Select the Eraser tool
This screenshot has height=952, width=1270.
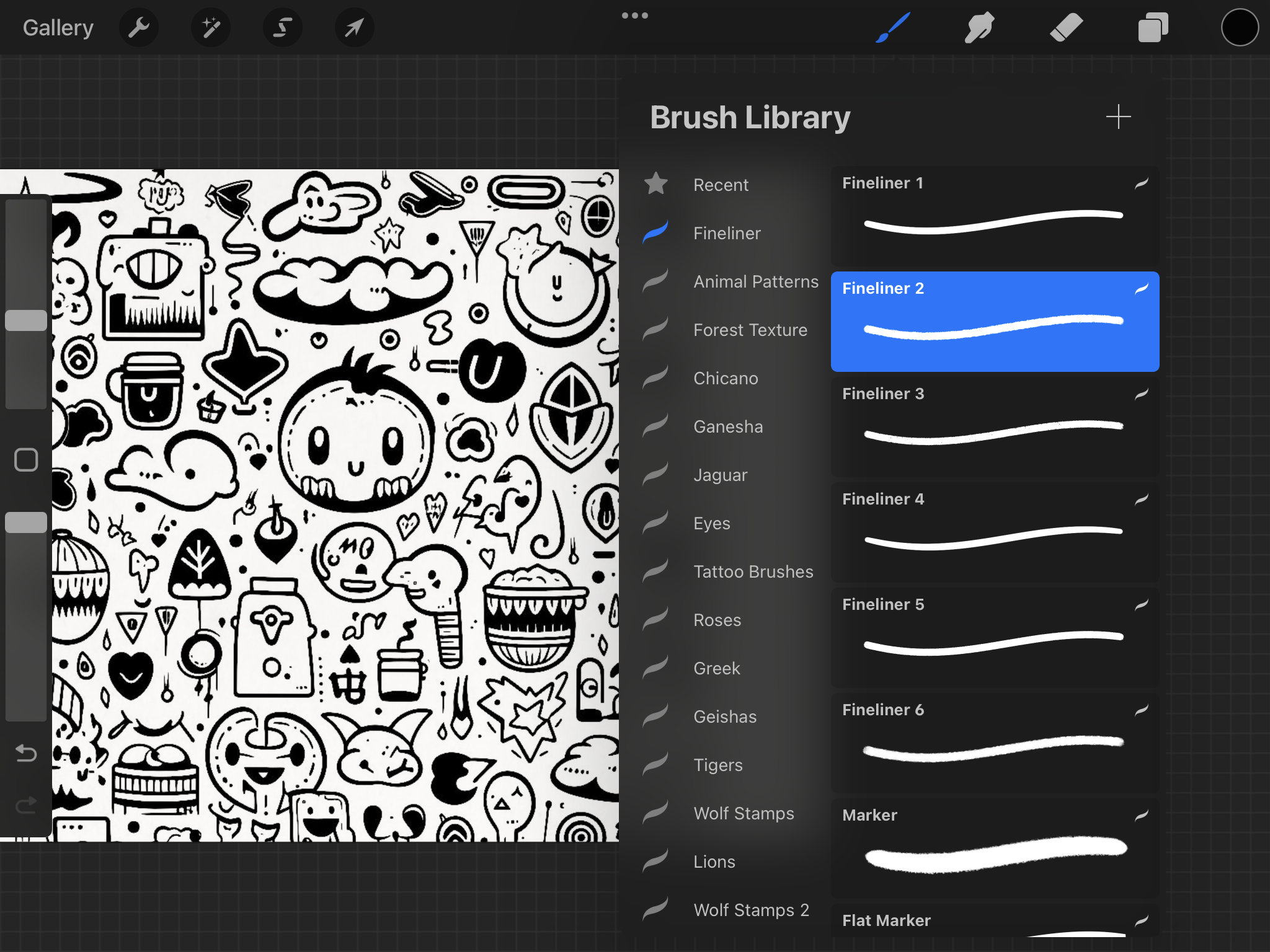[1067, 28]
